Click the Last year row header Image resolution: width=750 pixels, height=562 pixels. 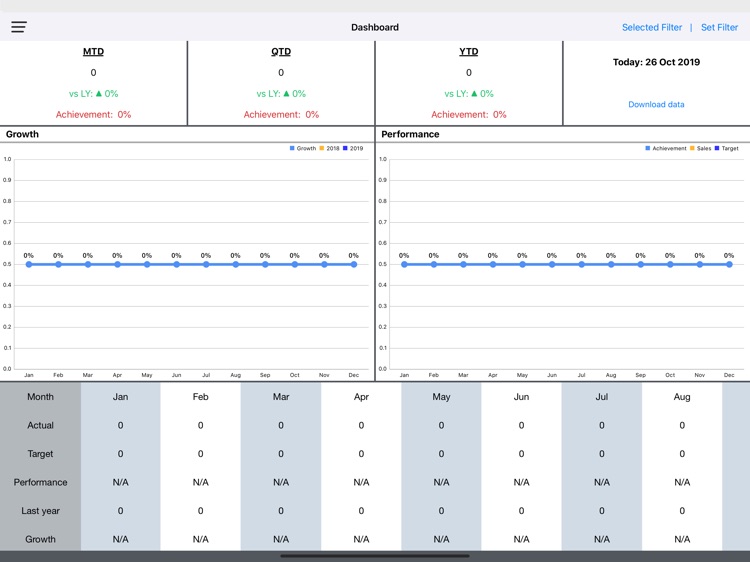[40, 511]
